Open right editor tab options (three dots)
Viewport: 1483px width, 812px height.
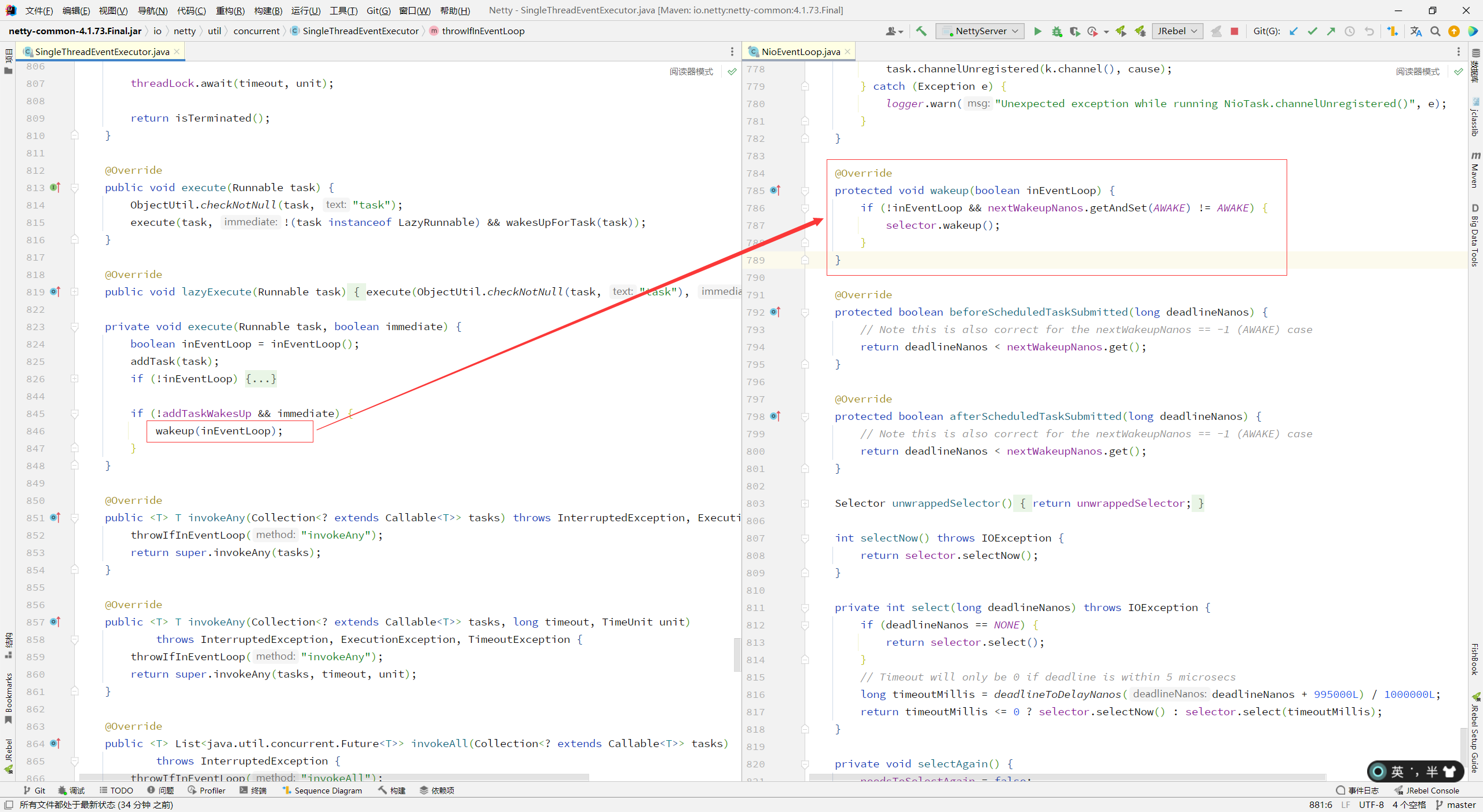[x=1459, y=52]
